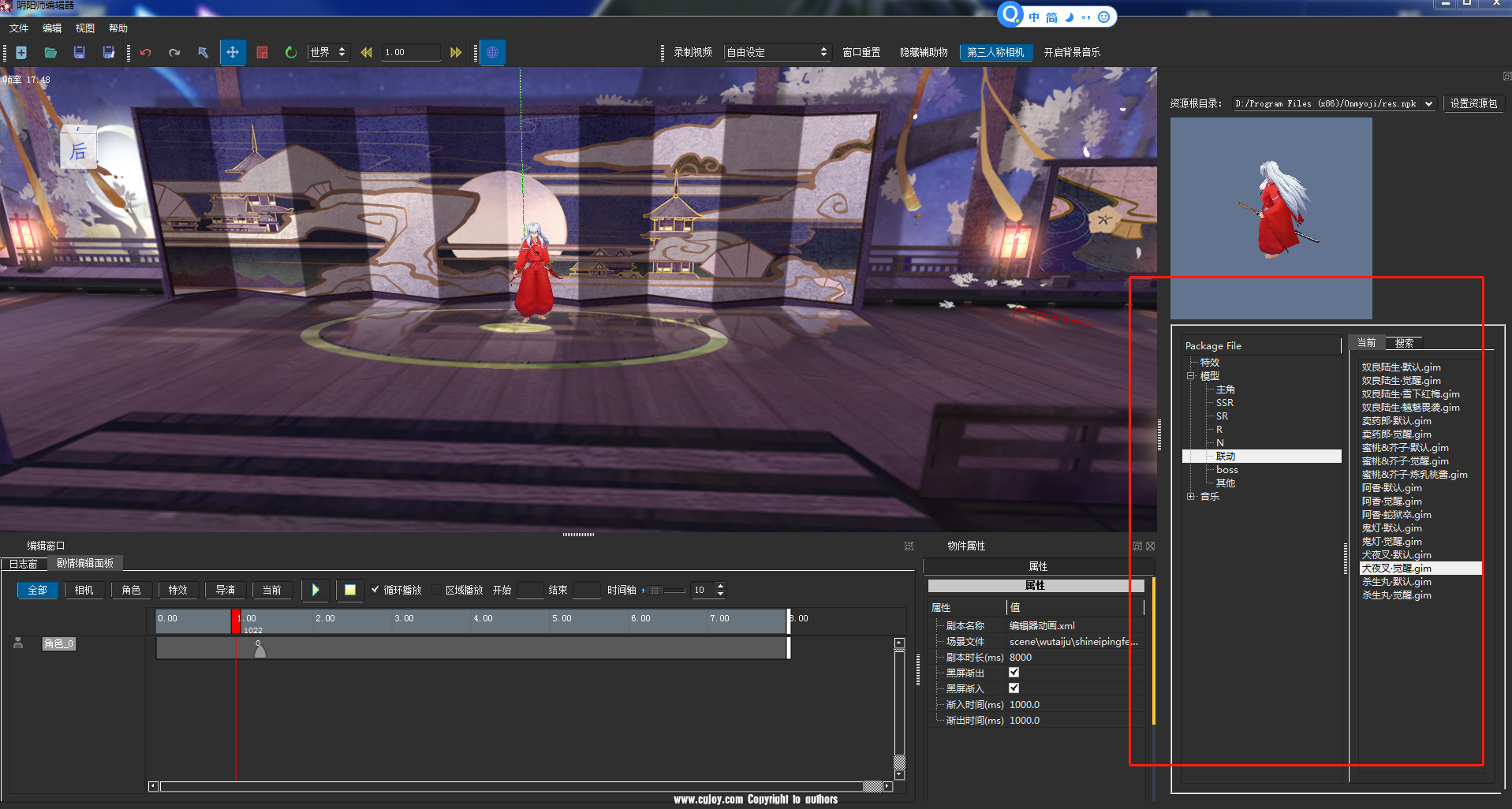The height and width of the screenshot is (809, 1512).
Task: Toggle 隐藏辅助物 helper visibility
Action: click(924, 52)
